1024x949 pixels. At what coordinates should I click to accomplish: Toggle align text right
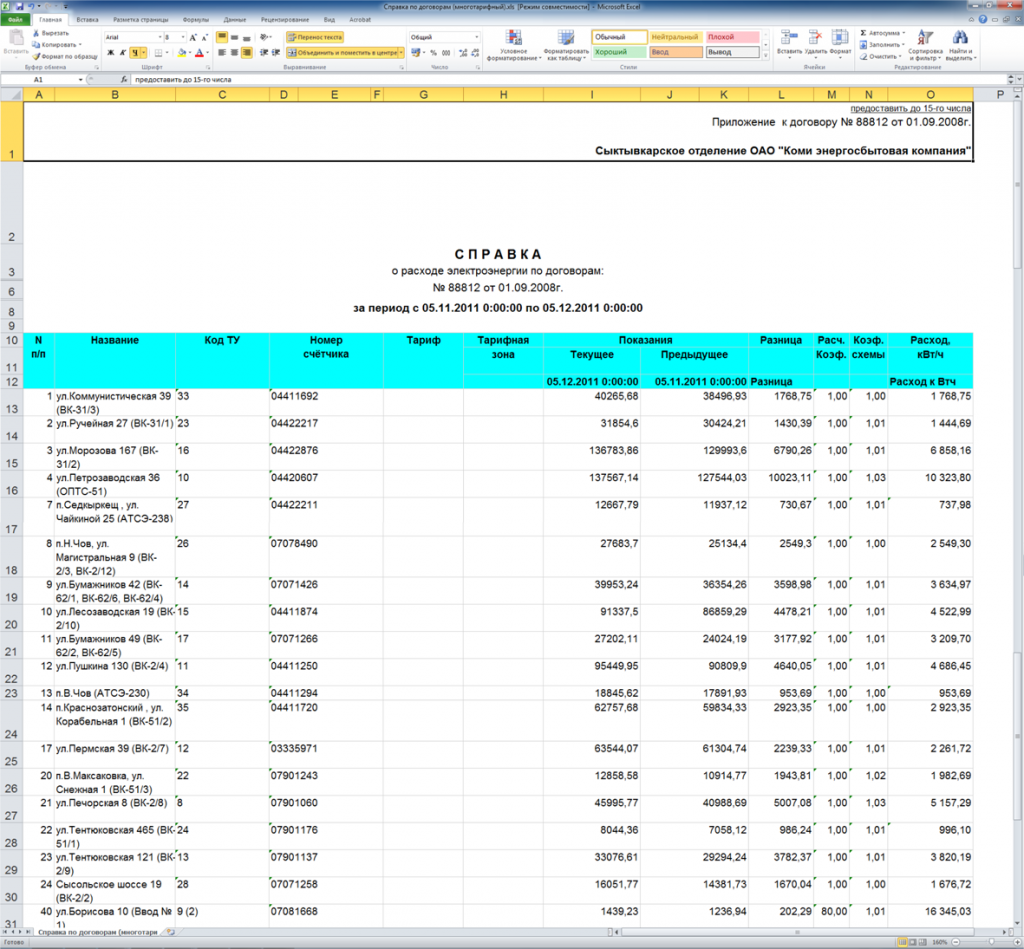coord(247,52)
